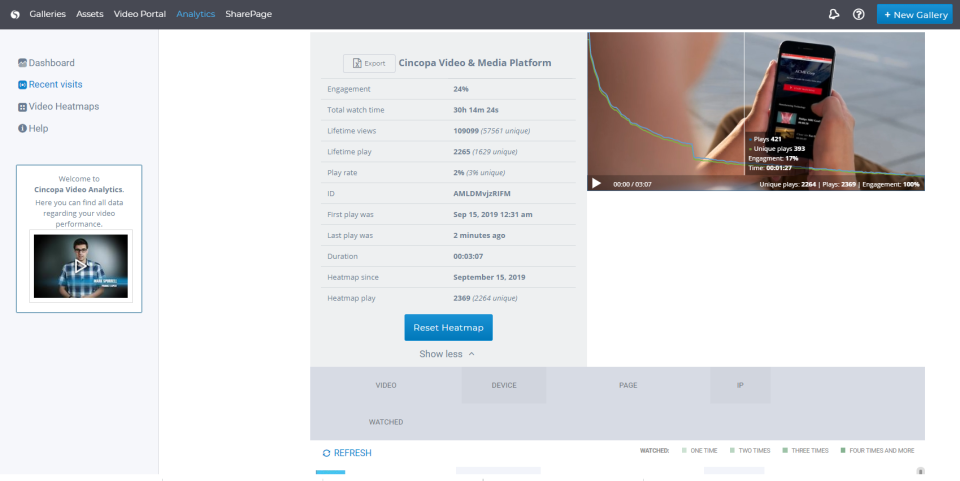
Task: Click the THREE TIMES legend swatch
Action: [x=785, y=450]
